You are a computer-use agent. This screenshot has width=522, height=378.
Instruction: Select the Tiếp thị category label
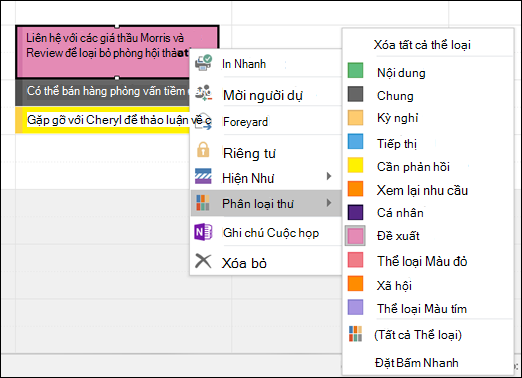pyautogui.click(x=397, y=144)
